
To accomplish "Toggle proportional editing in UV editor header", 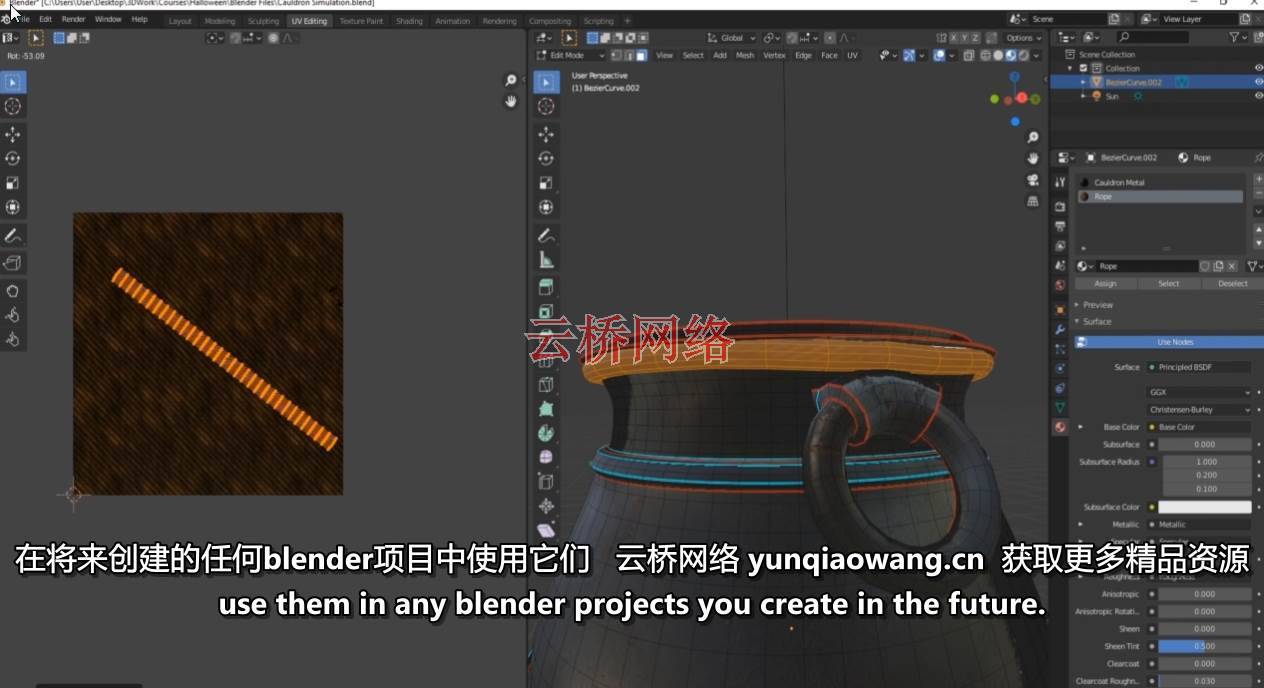I will pyautogui.click(x=273, y=38).
